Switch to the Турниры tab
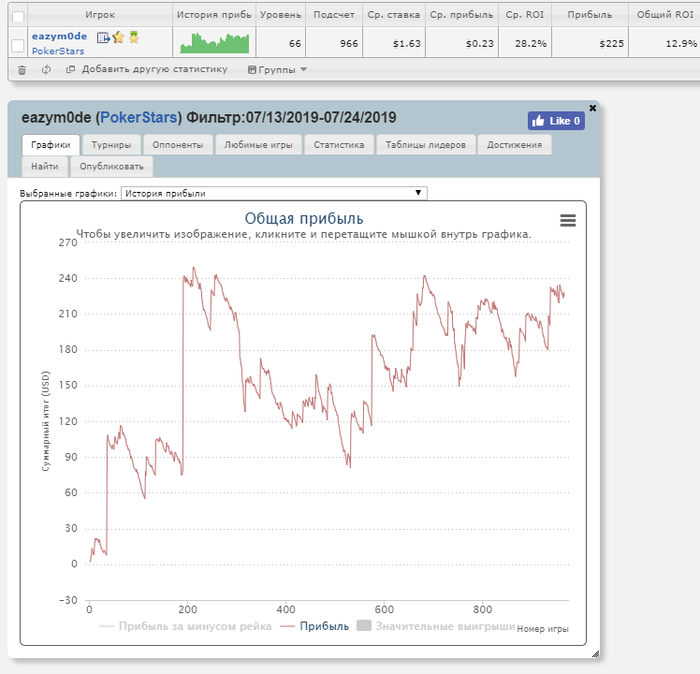700x674 pixels. 111,145
